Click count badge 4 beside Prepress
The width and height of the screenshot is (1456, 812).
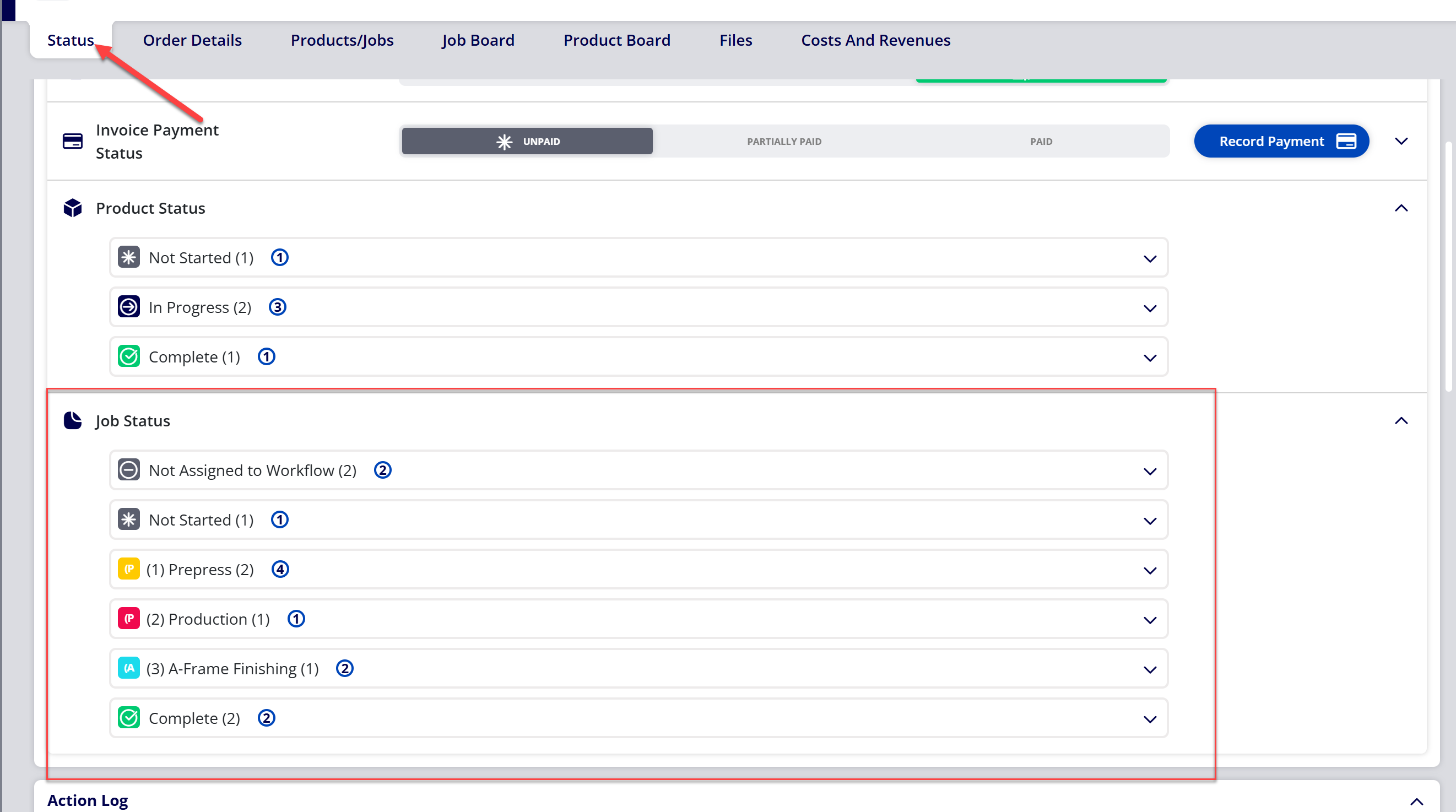(x=280, y=569)
